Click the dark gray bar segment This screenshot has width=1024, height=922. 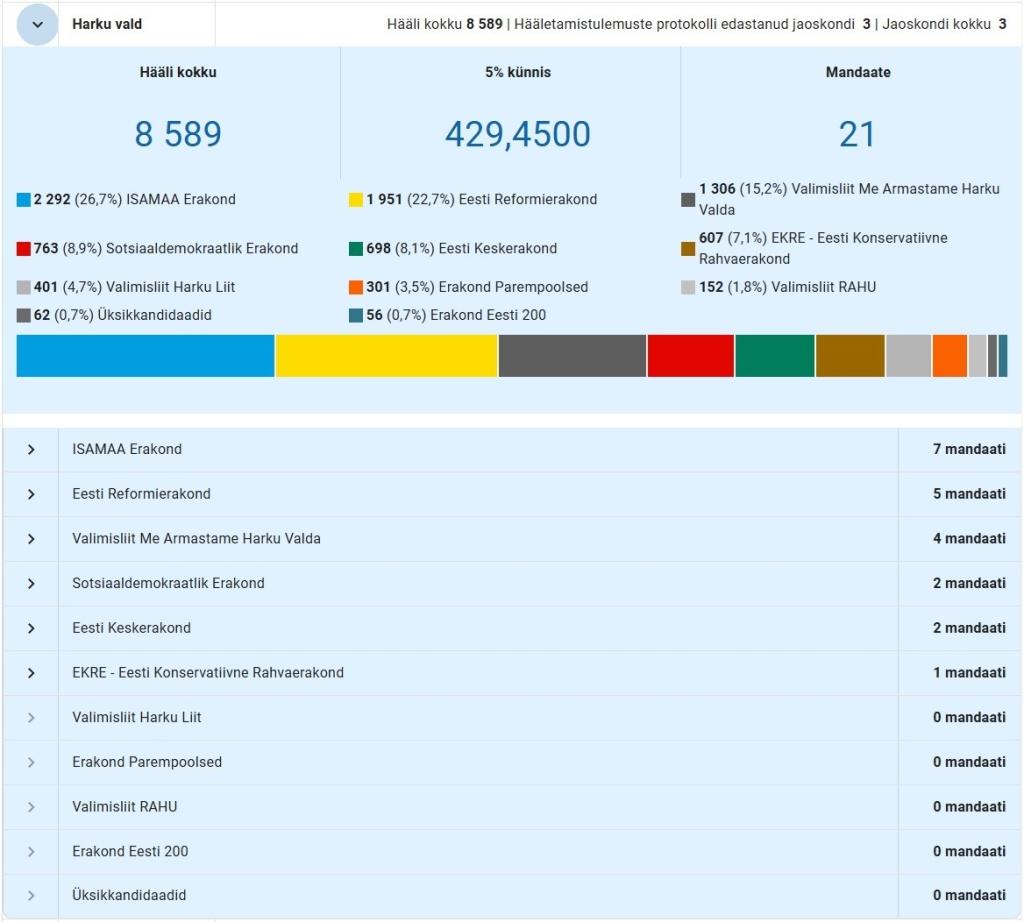click(572, 356)
